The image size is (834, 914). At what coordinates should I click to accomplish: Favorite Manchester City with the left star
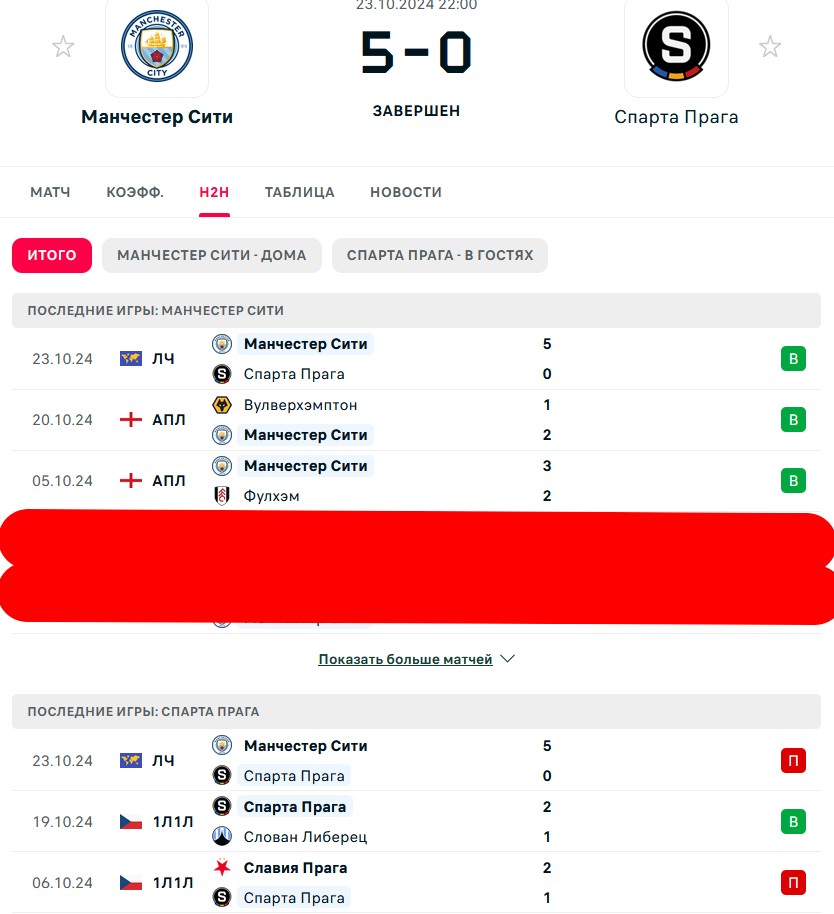click(x=63, y=47)
